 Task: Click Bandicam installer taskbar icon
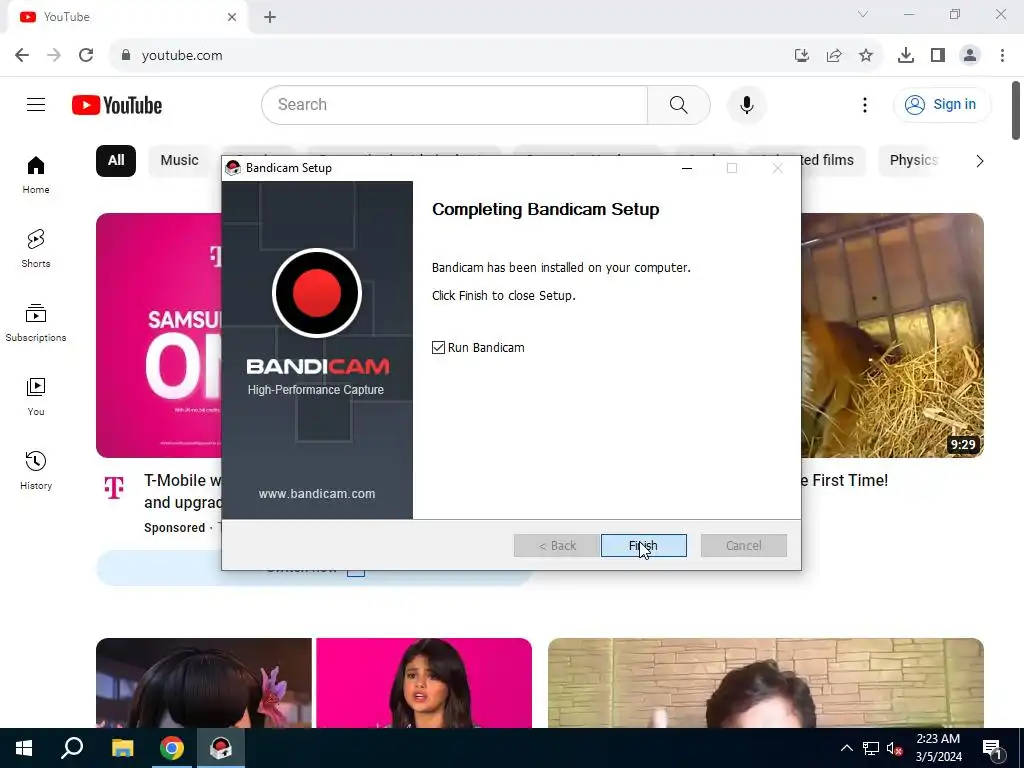(221, 748)
